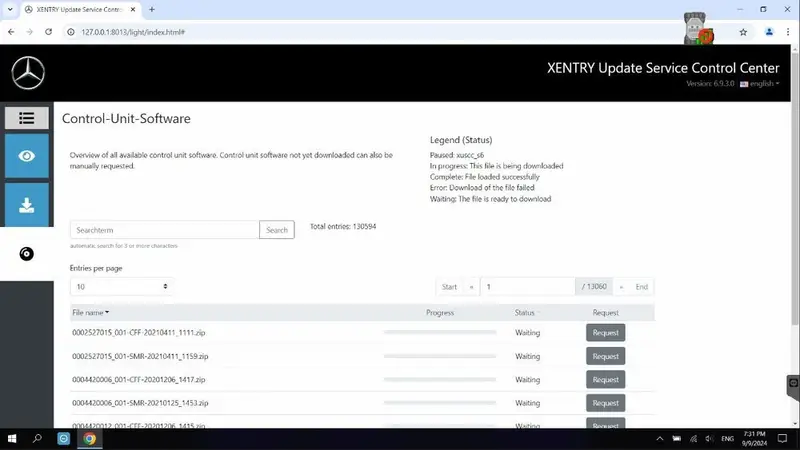
Task: Go to previous page with « button
Action: coord(471,287)
